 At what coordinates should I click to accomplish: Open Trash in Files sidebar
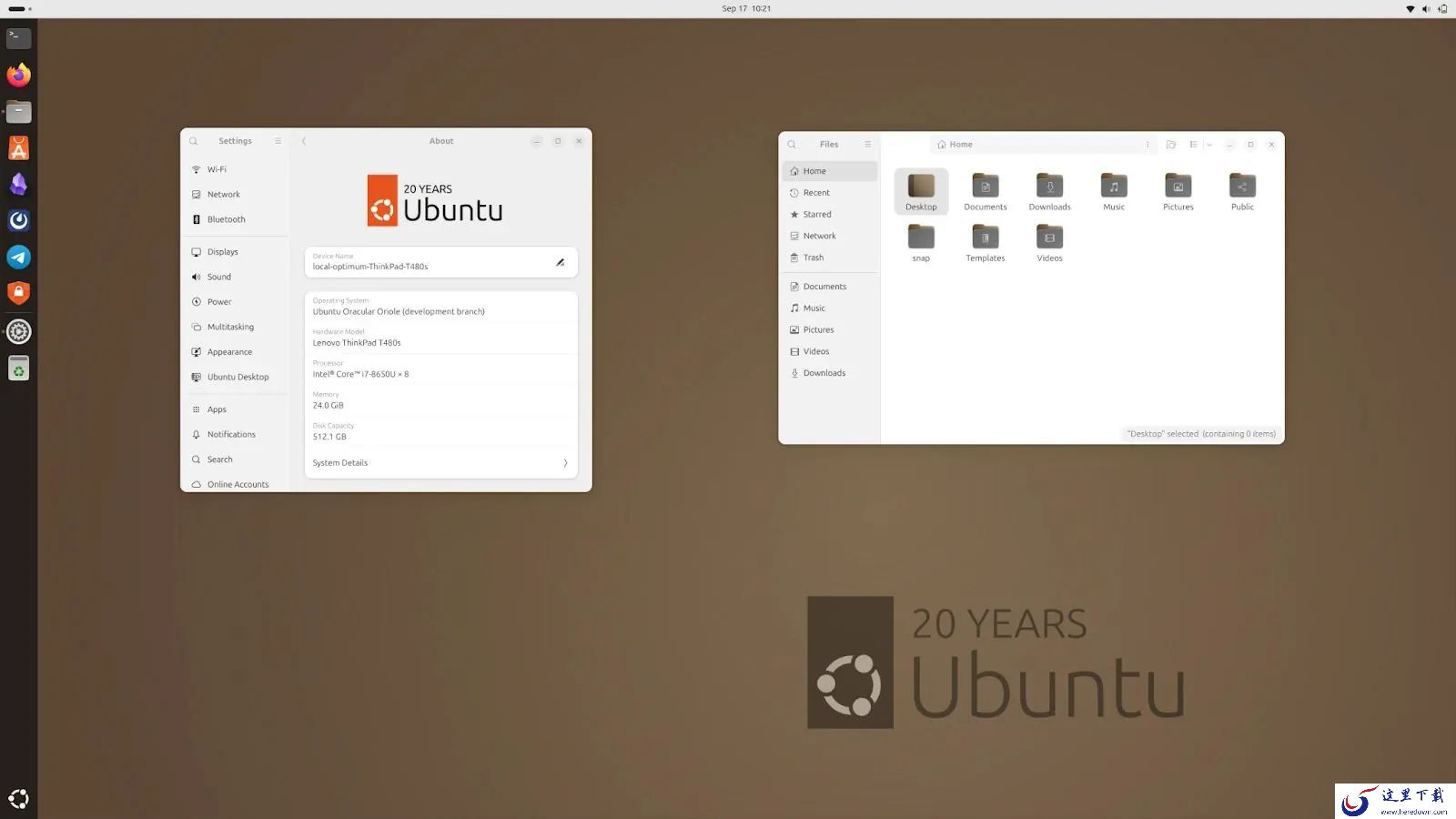(830, 258)
